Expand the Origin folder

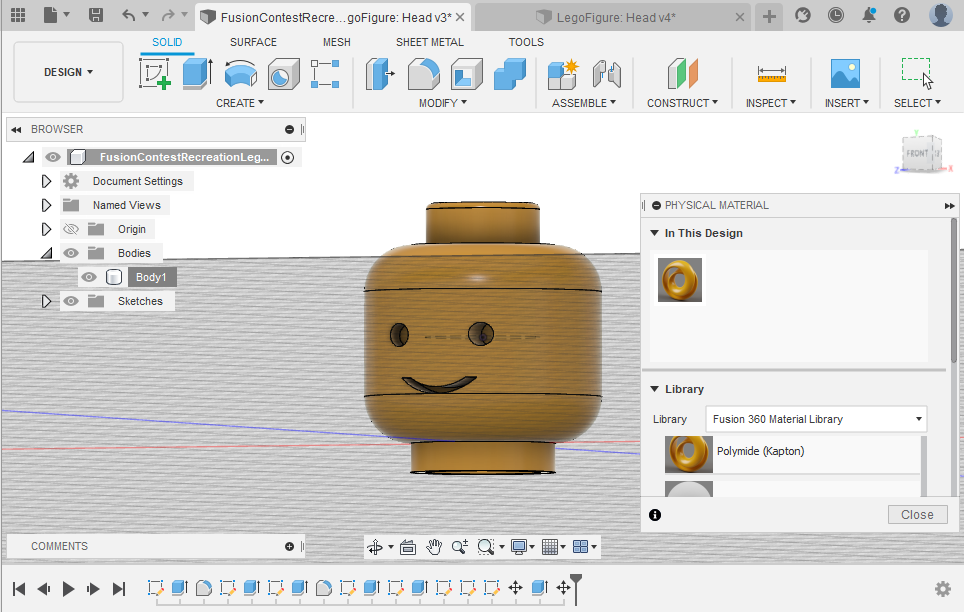[x=46, y=229]
